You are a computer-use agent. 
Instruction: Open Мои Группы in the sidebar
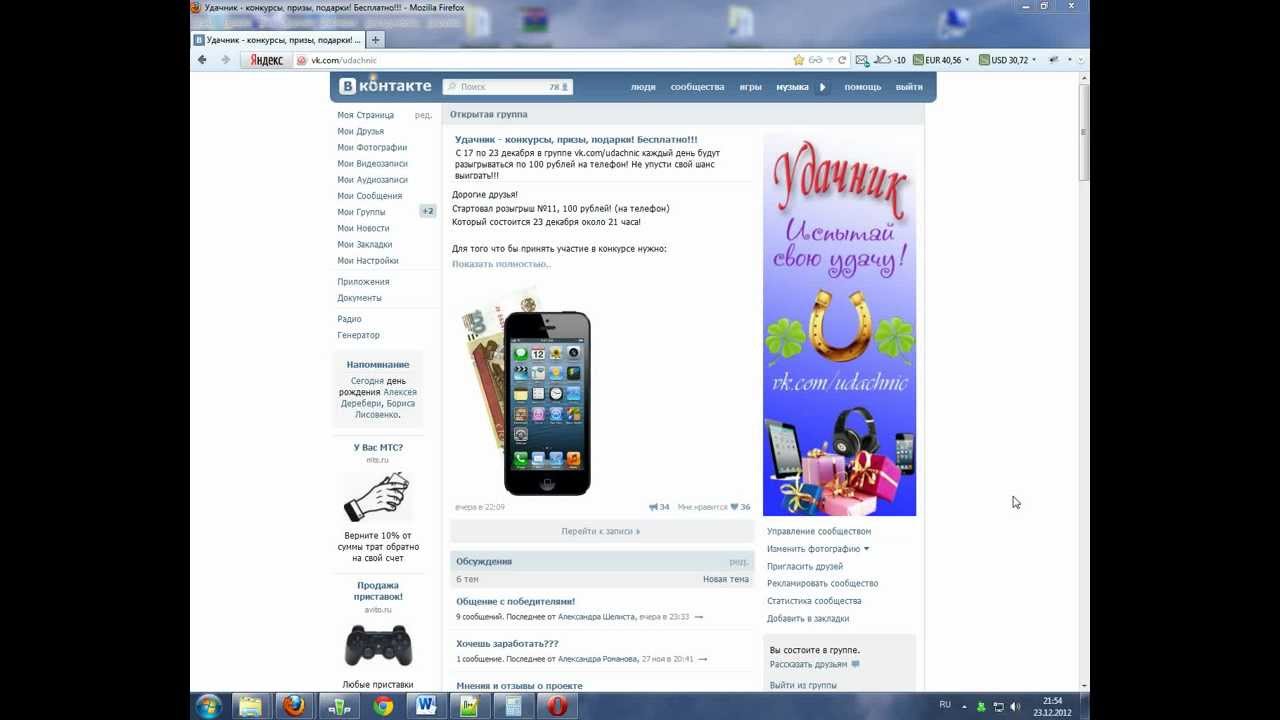tap(361, 212)
